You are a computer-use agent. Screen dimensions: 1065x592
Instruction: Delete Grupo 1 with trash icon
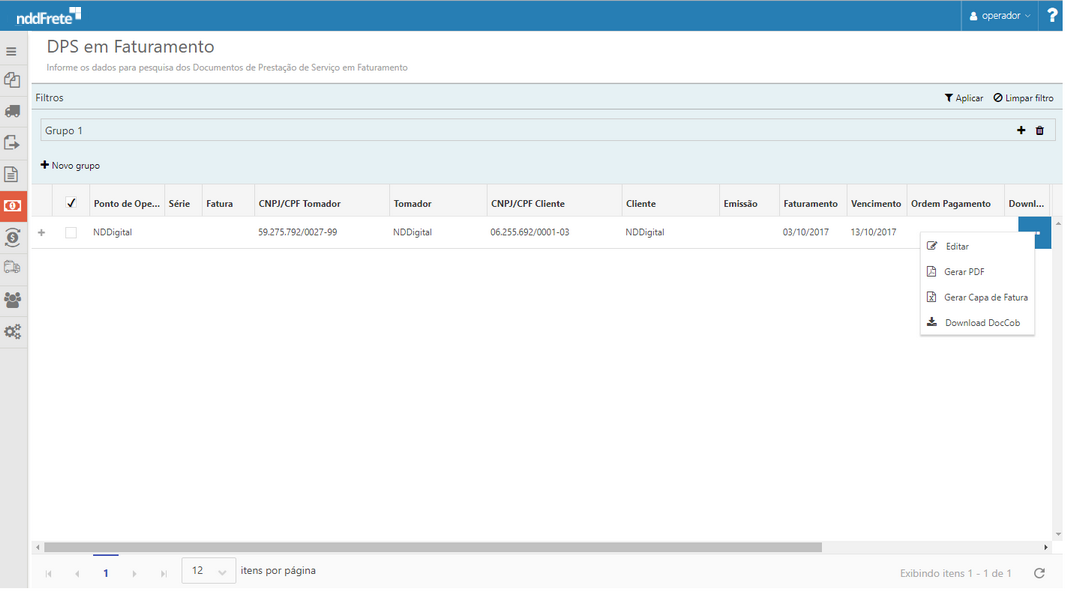pos(1040,130)
